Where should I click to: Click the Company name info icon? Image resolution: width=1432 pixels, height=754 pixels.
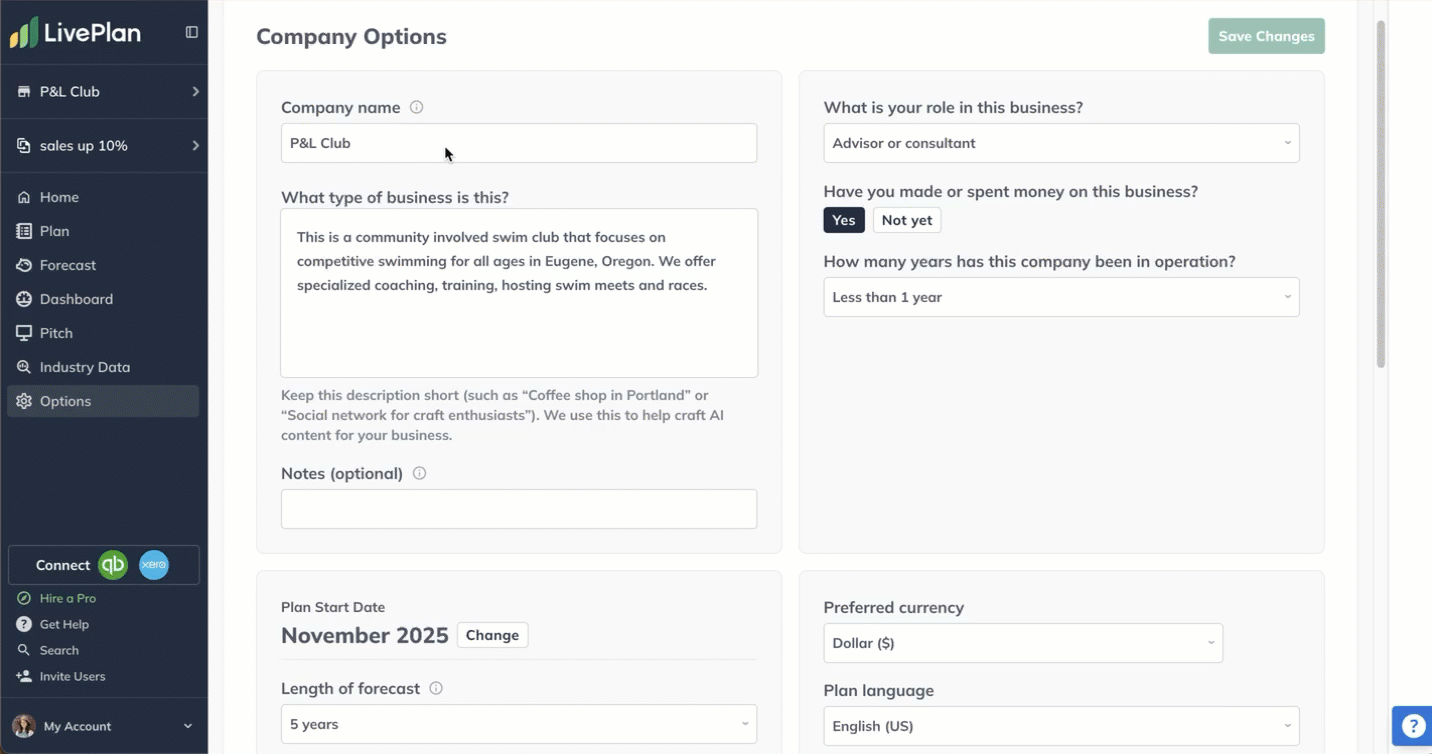coord(417,107)
